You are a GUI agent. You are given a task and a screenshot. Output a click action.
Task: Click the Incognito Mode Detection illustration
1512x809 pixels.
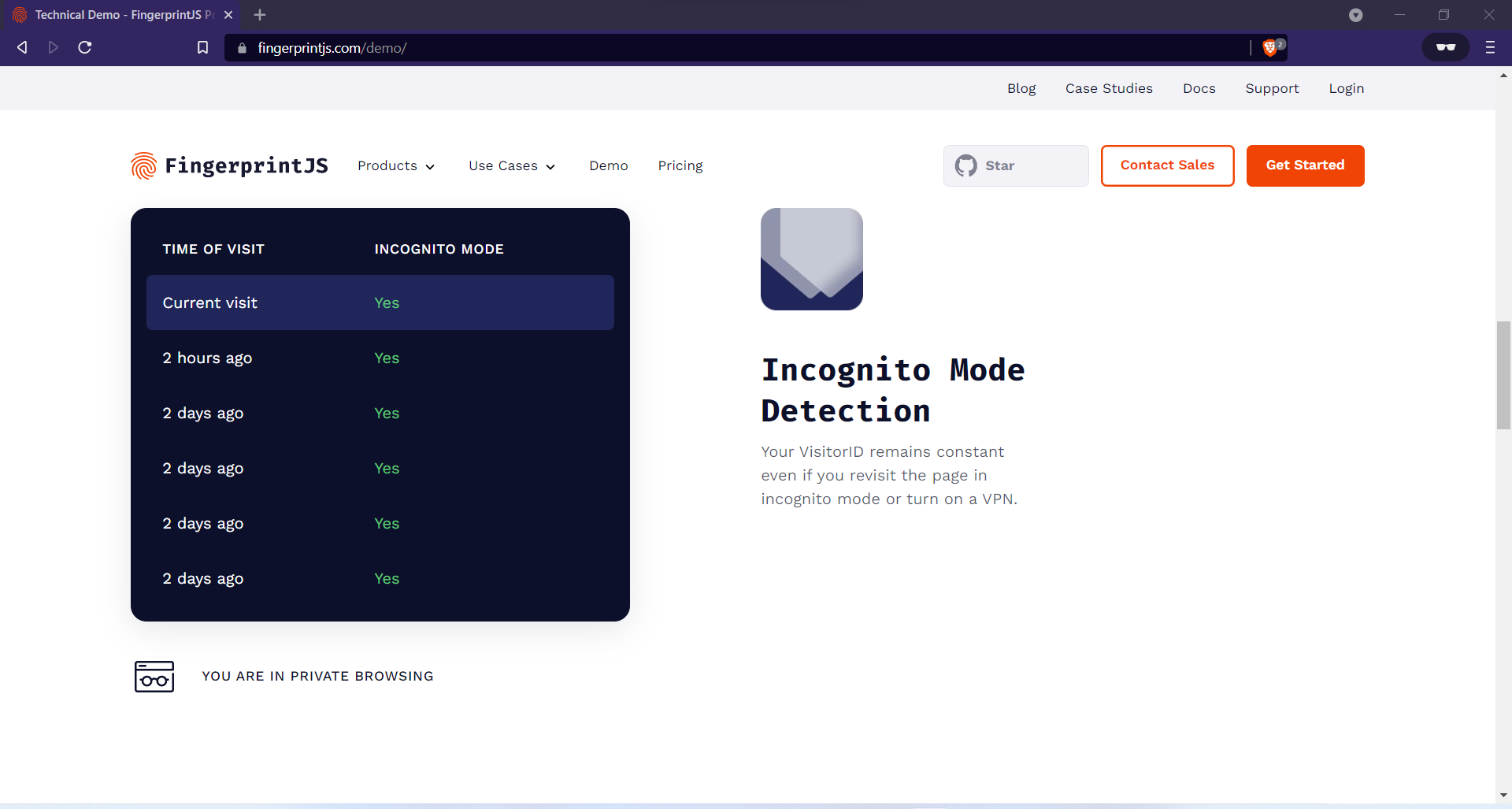(x=812, y=259)
